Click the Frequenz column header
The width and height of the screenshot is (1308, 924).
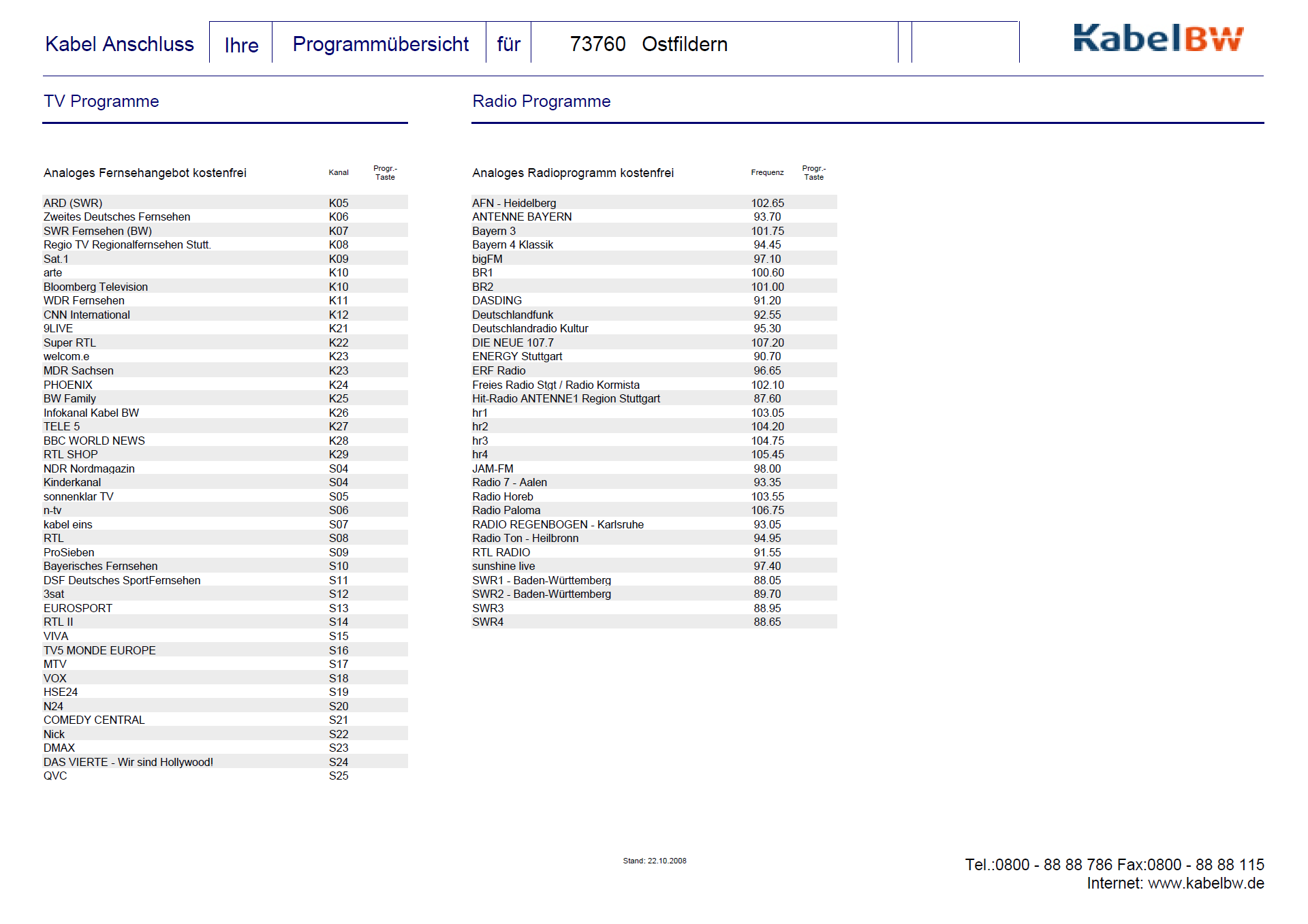(767, 173)
